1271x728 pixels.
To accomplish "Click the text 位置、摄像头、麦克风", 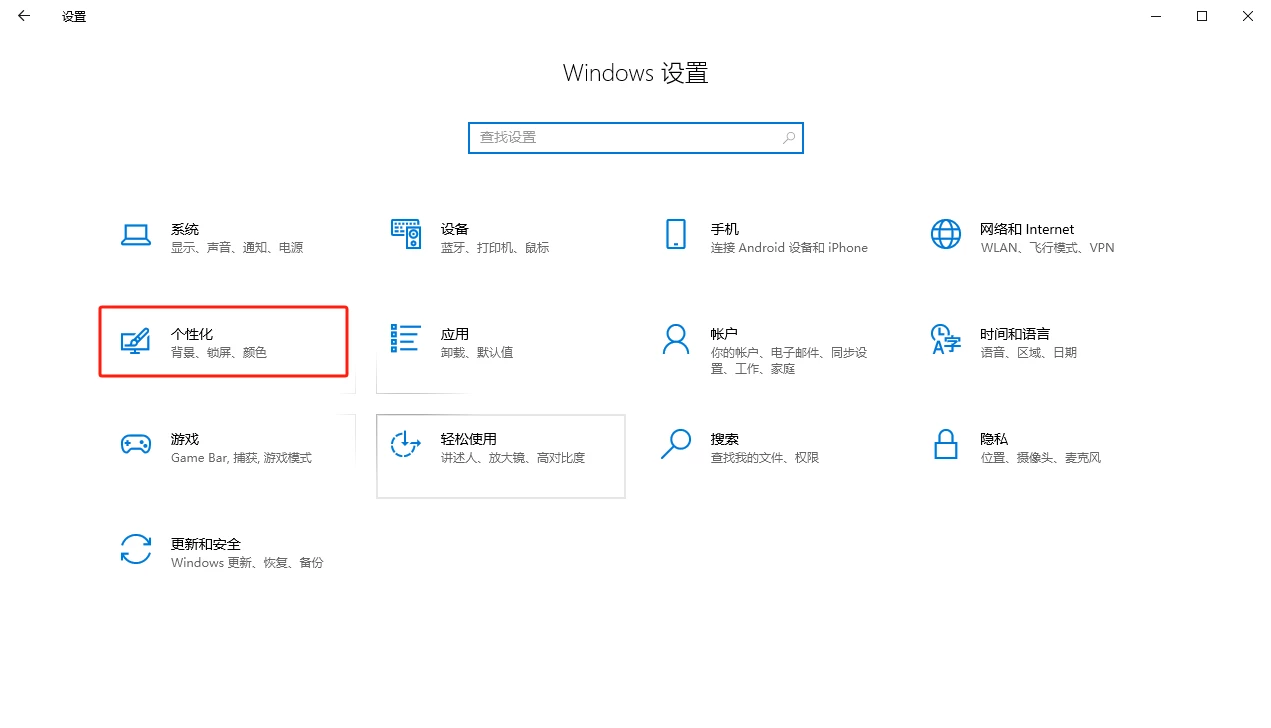I will pyautogui.click(x=1040, y=458).
